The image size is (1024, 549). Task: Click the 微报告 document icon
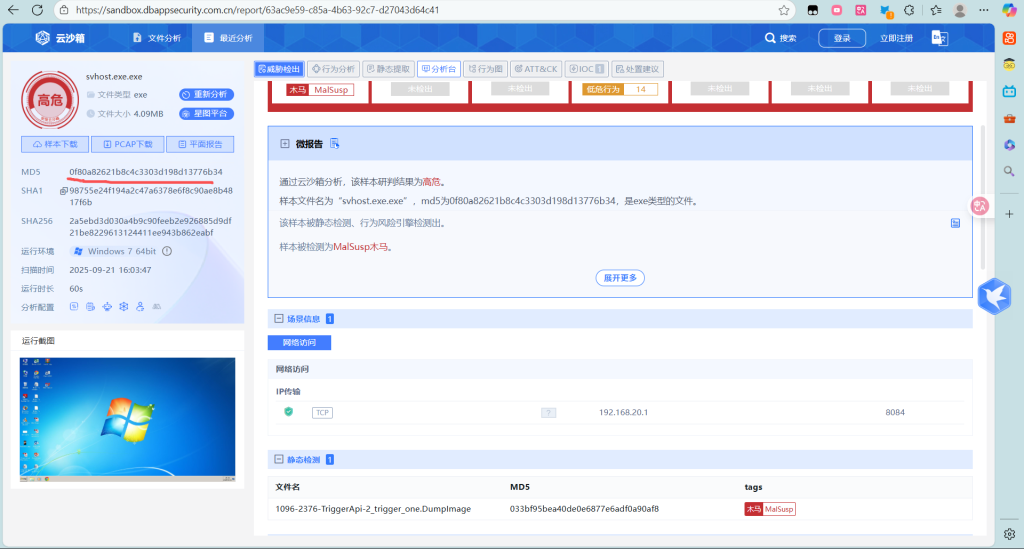(335, 144)
